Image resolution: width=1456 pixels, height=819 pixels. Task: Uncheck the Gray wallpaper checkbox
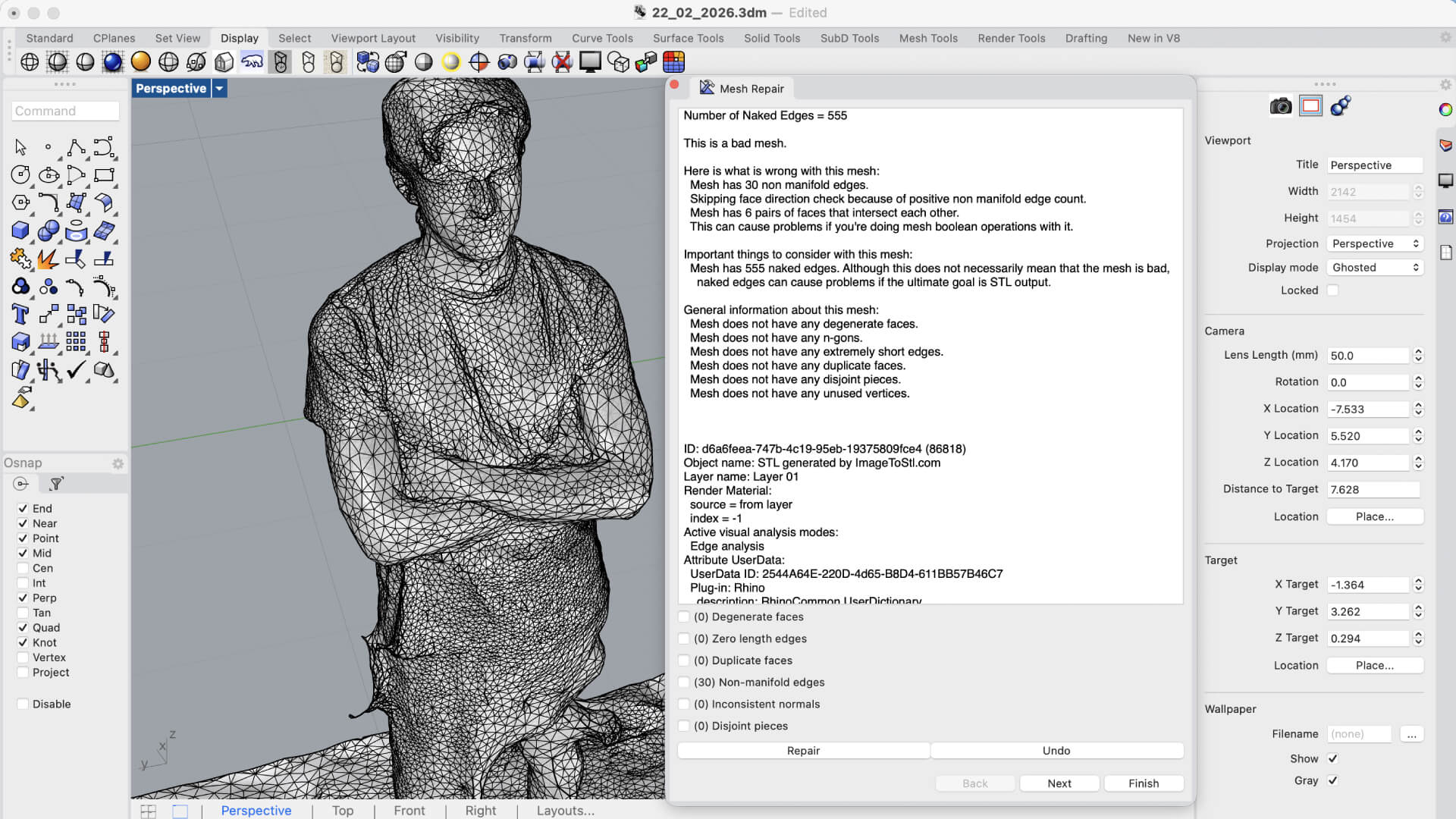pos(1332,780)
